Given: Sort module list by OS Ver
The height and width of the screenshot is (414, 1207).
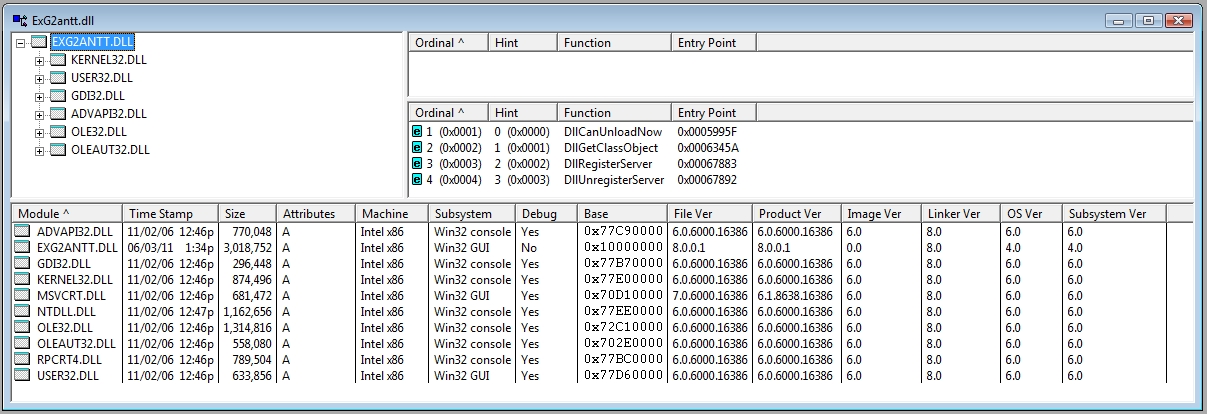Looking at the screenshot, I should (x=1031, y=214).
